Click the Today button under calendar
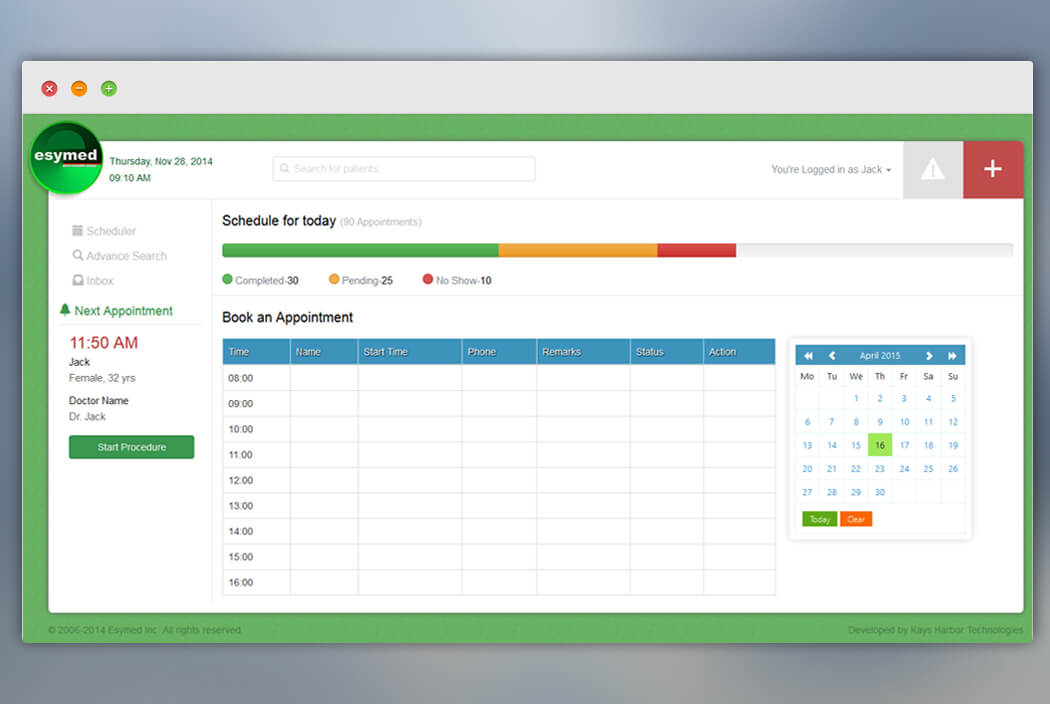 pos(820,519)
